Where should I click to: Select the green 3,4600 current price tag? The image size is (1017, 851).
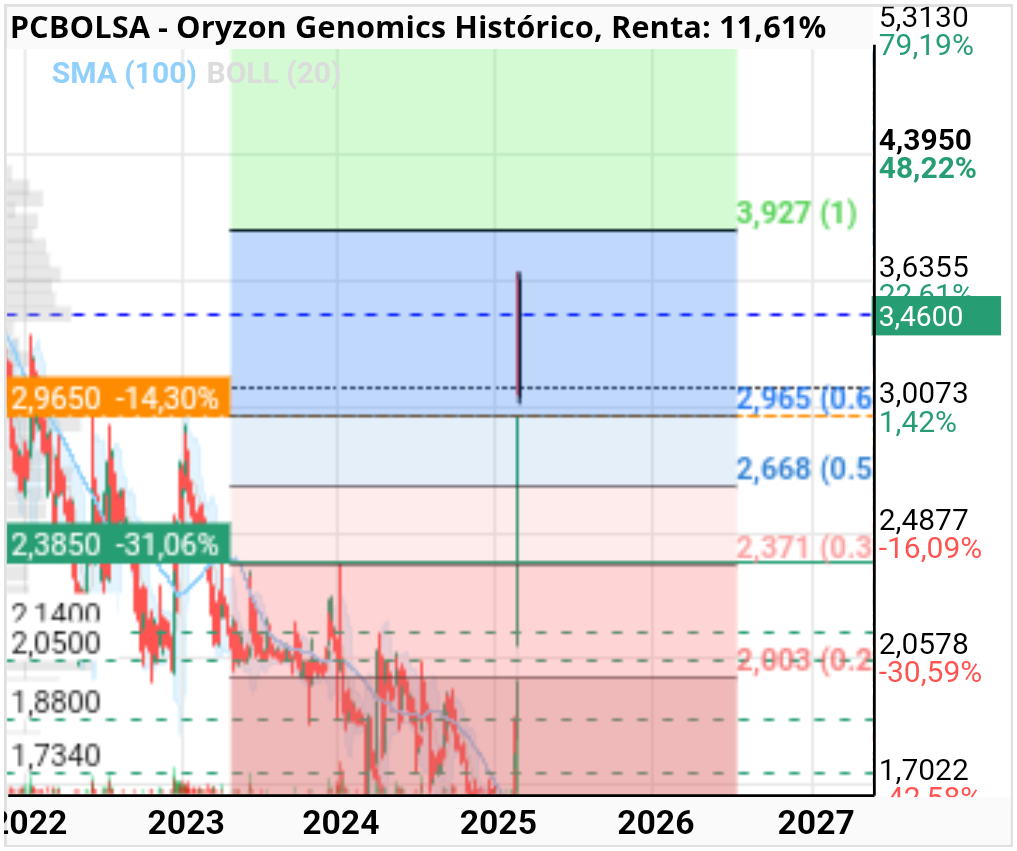click(936, 316)
